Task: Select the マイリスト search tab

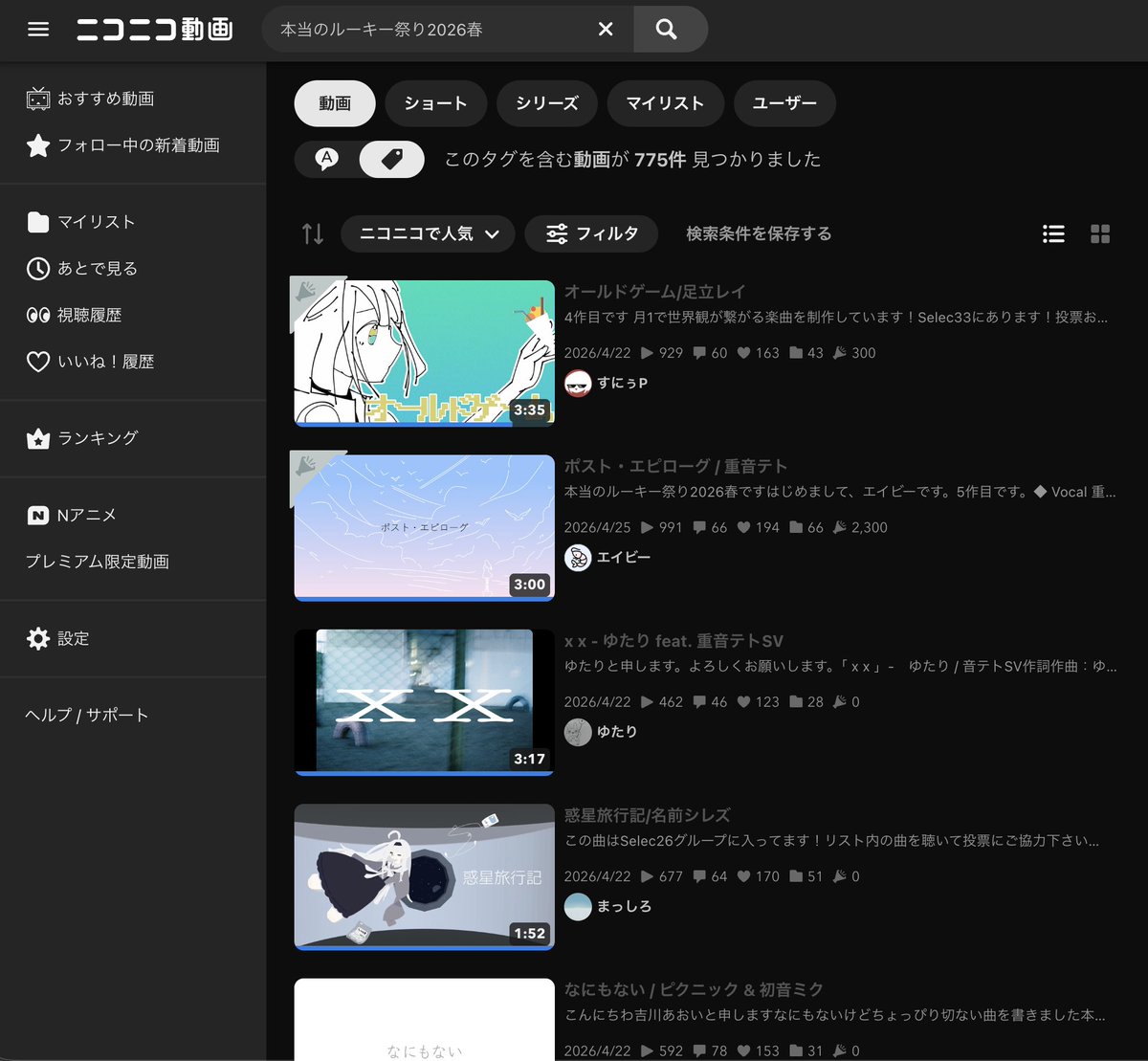Action: tap(666, 103)
